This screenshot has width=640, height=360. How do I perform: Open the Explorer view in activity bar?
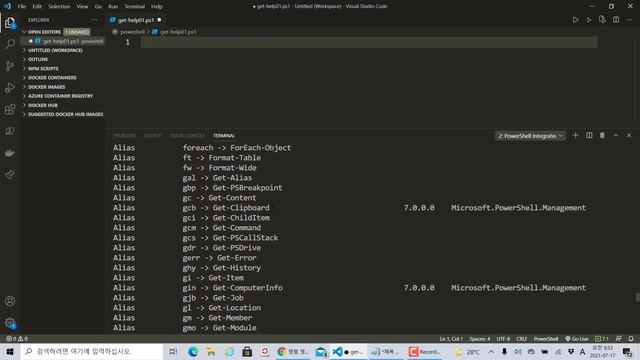pos(10,23)
